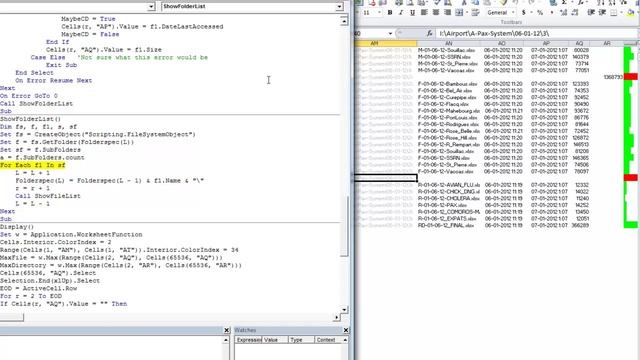Toggle Bold formatting in Excel toolbar
The image size is (640, 360).
point(390,13)
